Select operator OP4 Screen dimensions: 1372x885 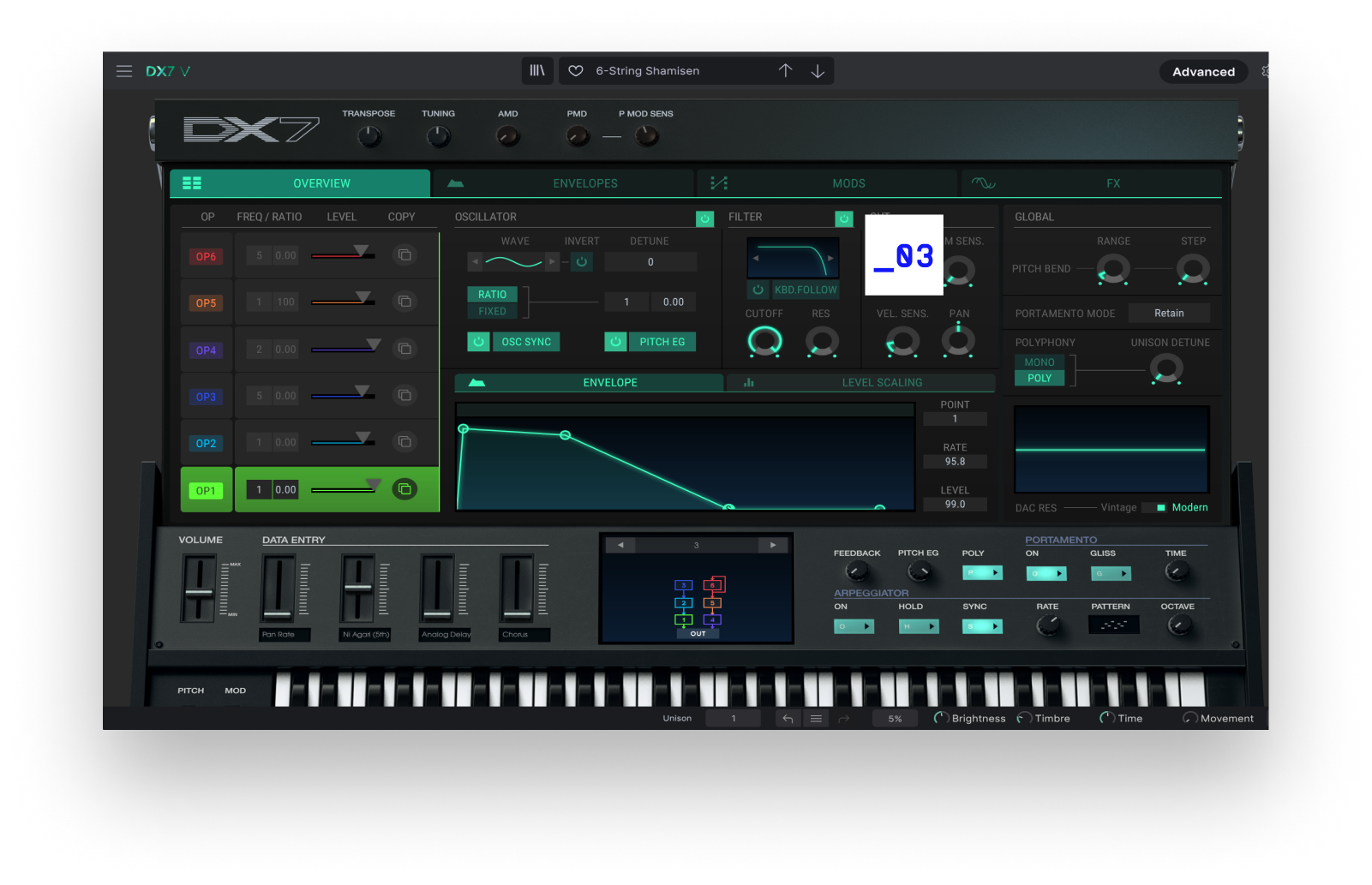(x=206, y=350)
